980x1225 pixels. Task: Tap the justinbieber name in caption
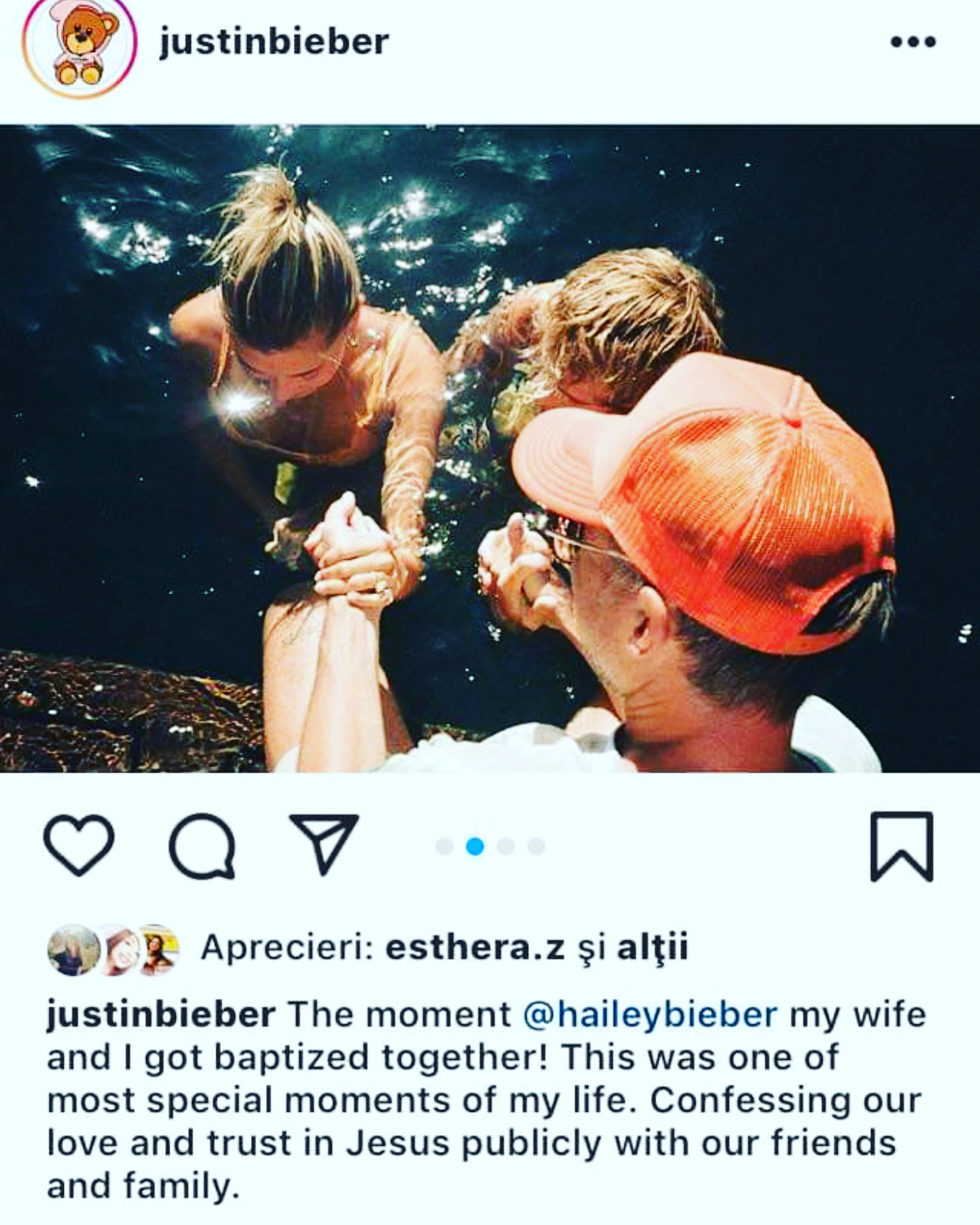point(161,1015)
